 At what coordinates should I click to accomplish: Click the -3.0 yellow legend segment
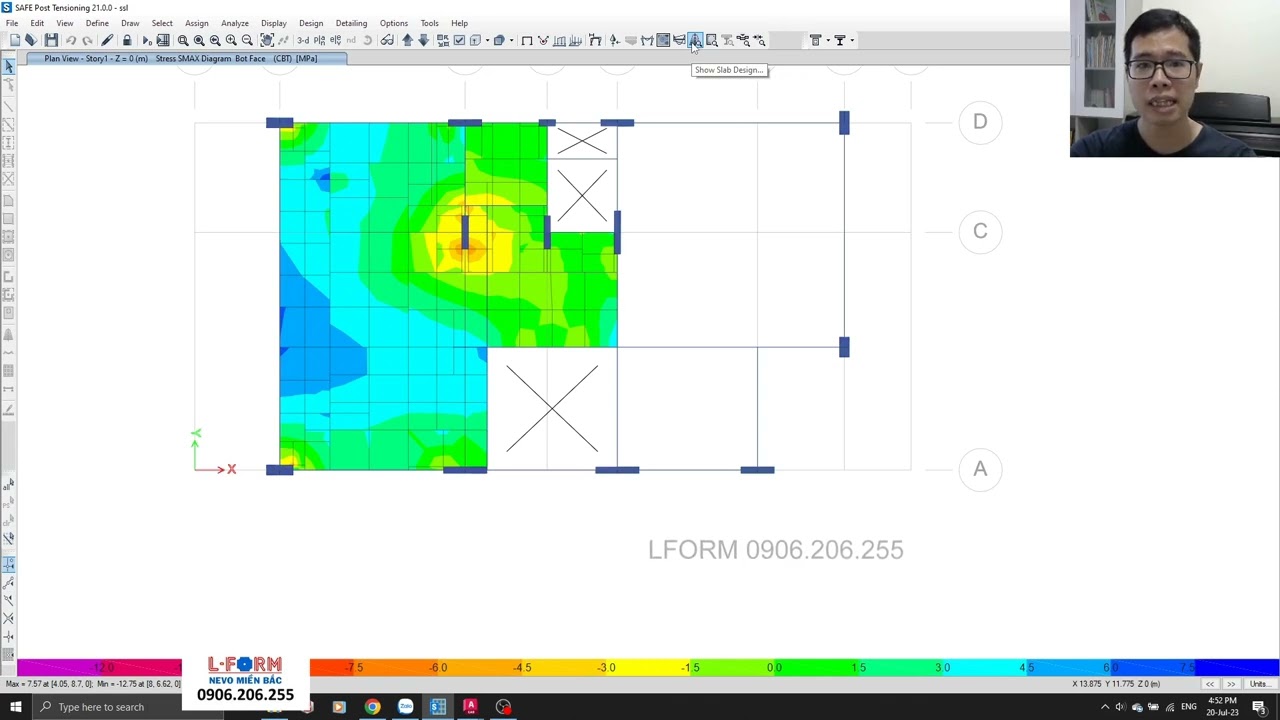(x=607, y=667)
